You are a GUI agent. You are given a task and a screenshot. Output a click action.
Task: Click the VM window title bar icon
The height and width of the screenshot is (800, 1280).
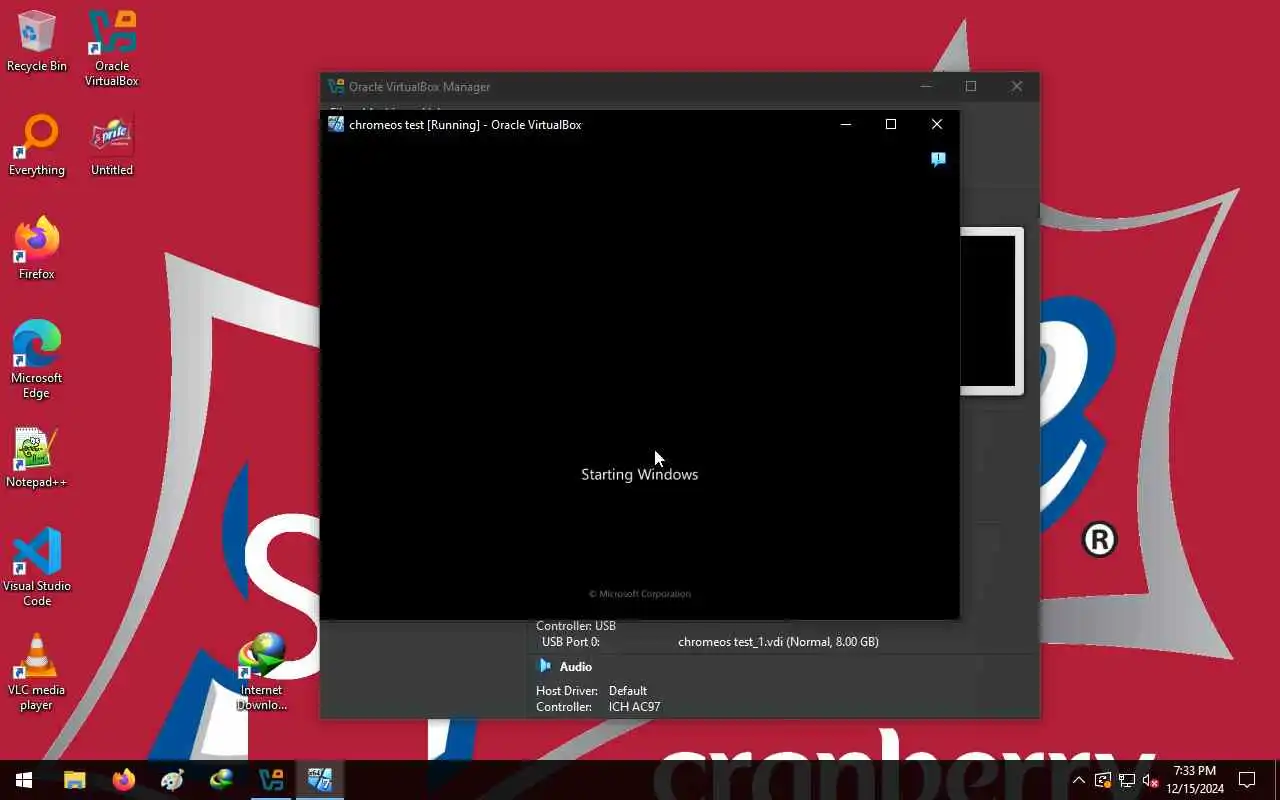click(336, 124)
